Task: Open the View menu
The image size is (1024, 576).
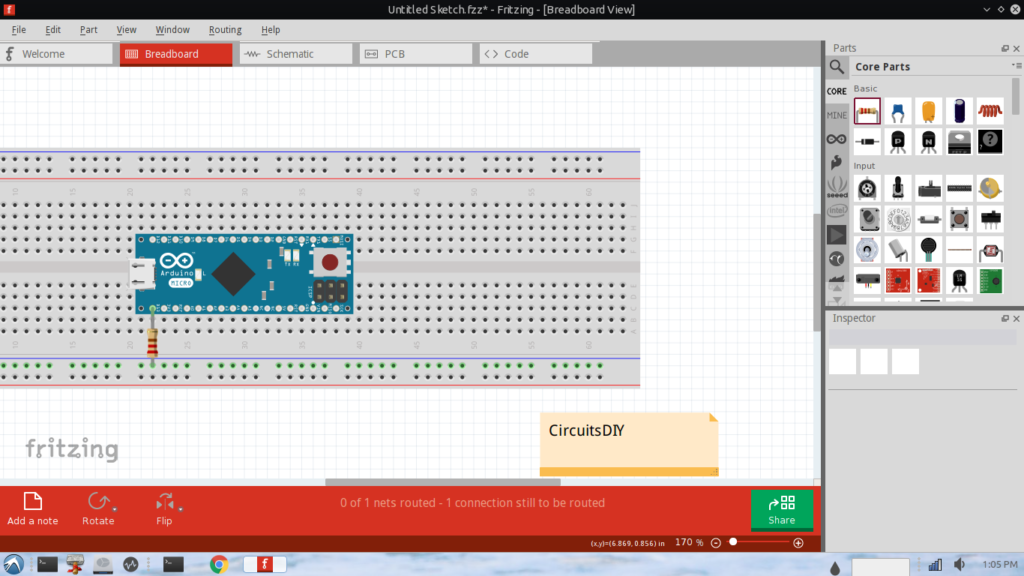Action: [x=126, y=29]
